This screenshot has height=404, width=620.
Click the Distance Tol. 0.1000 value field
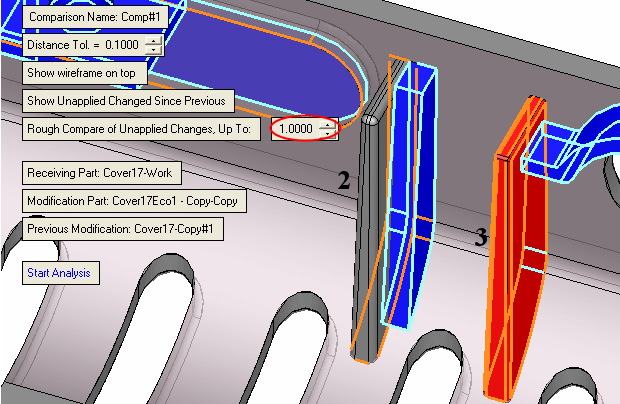122,45
